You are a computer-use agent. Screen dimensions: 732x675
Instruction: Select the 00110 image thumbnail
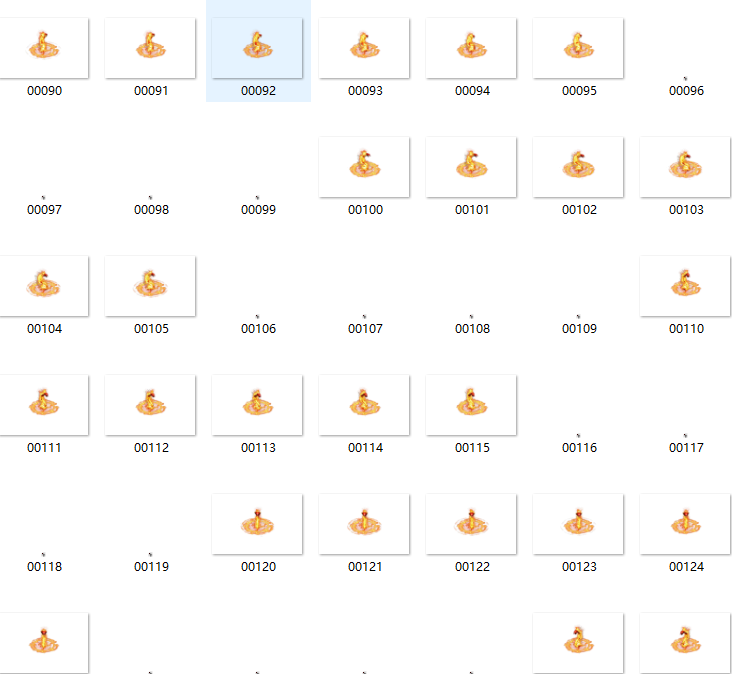tap(685, 286)
